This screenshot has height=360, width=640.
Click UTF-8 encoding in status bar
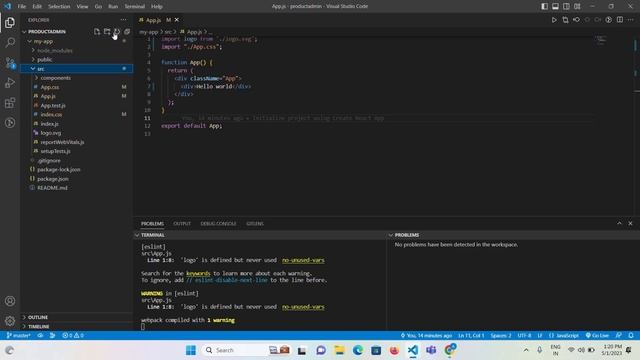[524, 335]
